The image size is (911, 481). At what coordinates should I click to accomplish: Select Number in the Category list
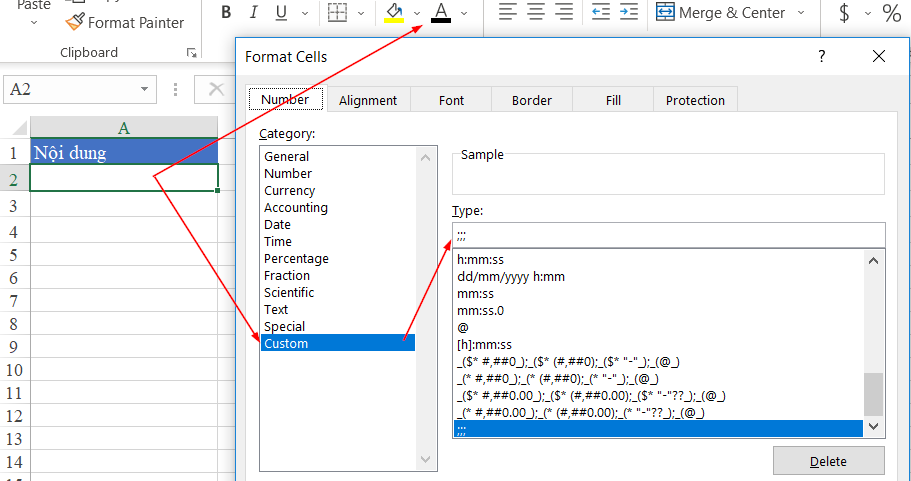(338, 173)
